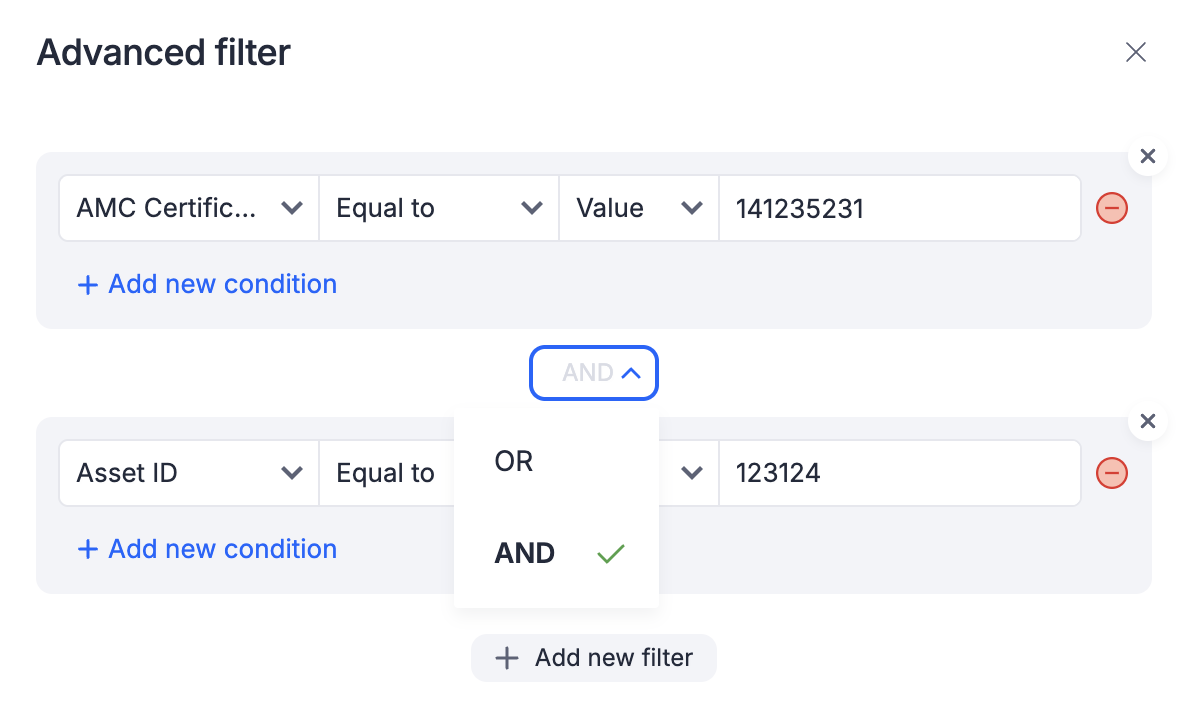
Task: Add new condition to the Asset ID group
Action: point(207,549)
